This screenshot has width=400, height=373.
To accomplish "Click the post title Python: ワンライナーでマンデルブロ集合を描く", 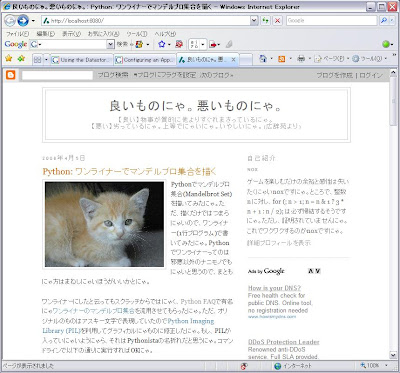I will coord(129,171).
